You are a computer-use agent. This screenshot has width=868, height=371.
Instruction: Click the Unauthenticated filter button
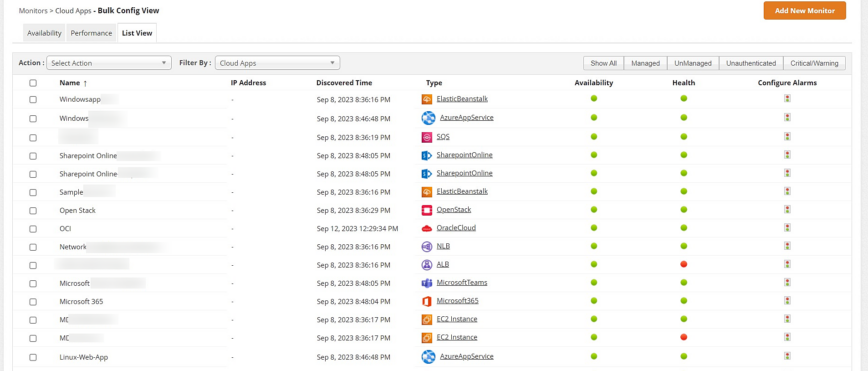(x=751, y=64)
